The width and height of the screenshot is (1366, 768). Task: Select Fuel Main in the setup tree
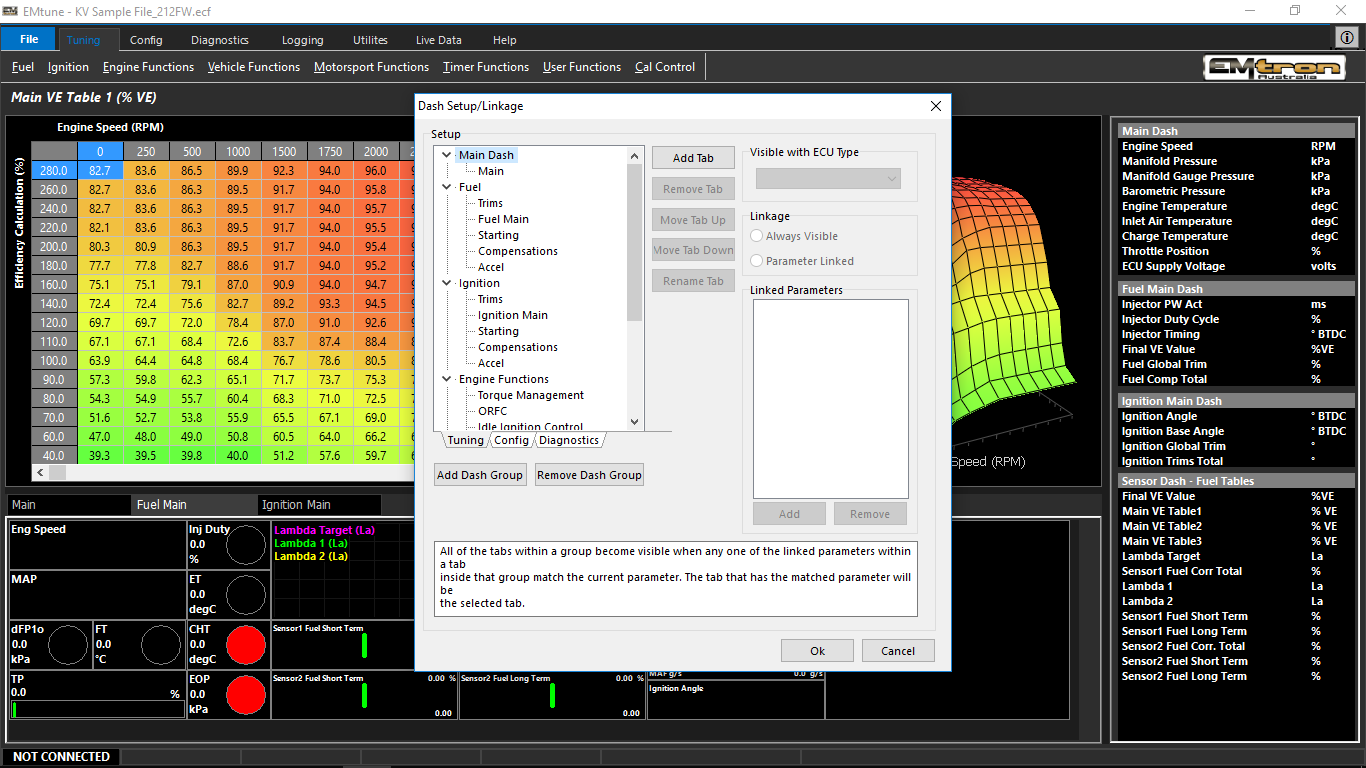(503, 219)
